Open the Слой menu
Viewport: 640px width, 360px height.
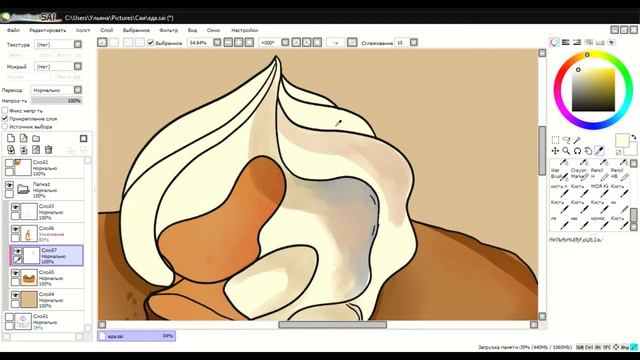pos(107,30)
